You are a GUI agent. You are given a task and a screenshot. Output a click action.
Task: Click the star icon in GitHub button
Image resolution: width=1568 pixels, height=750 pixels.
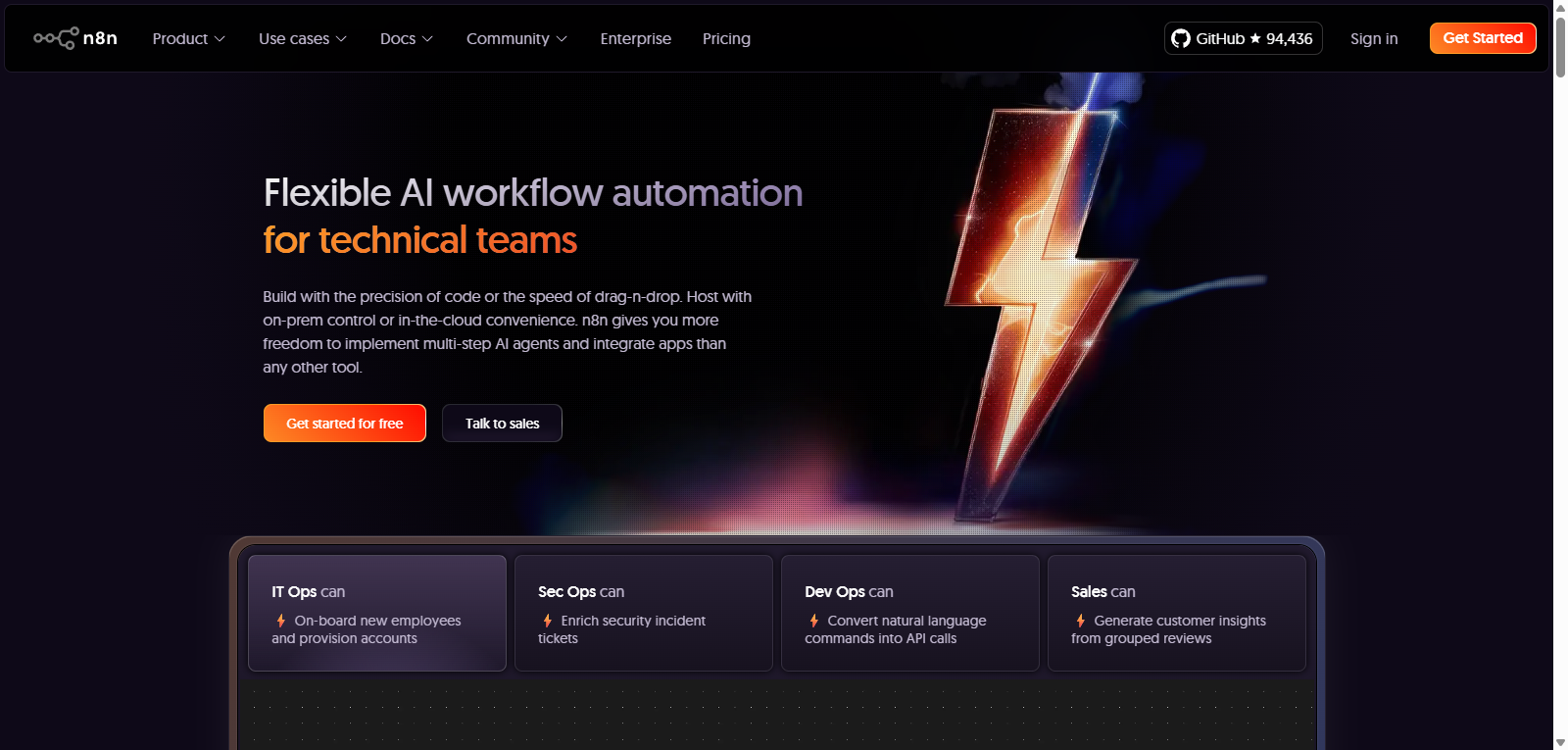(x=1255, y=38)
